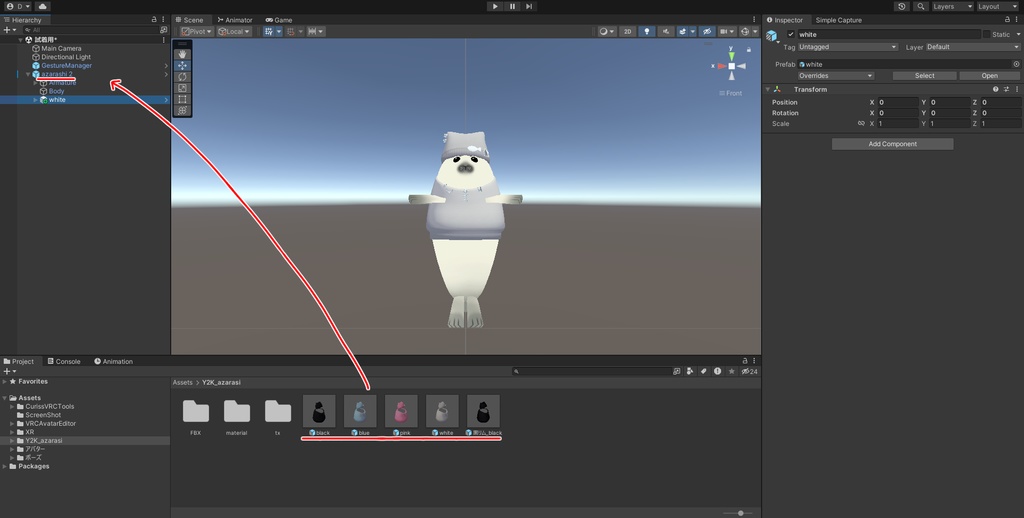Select the Rotate tool
Image resolution: width=1024 pixels, height=518 pixels.
[x=182, y=76]
